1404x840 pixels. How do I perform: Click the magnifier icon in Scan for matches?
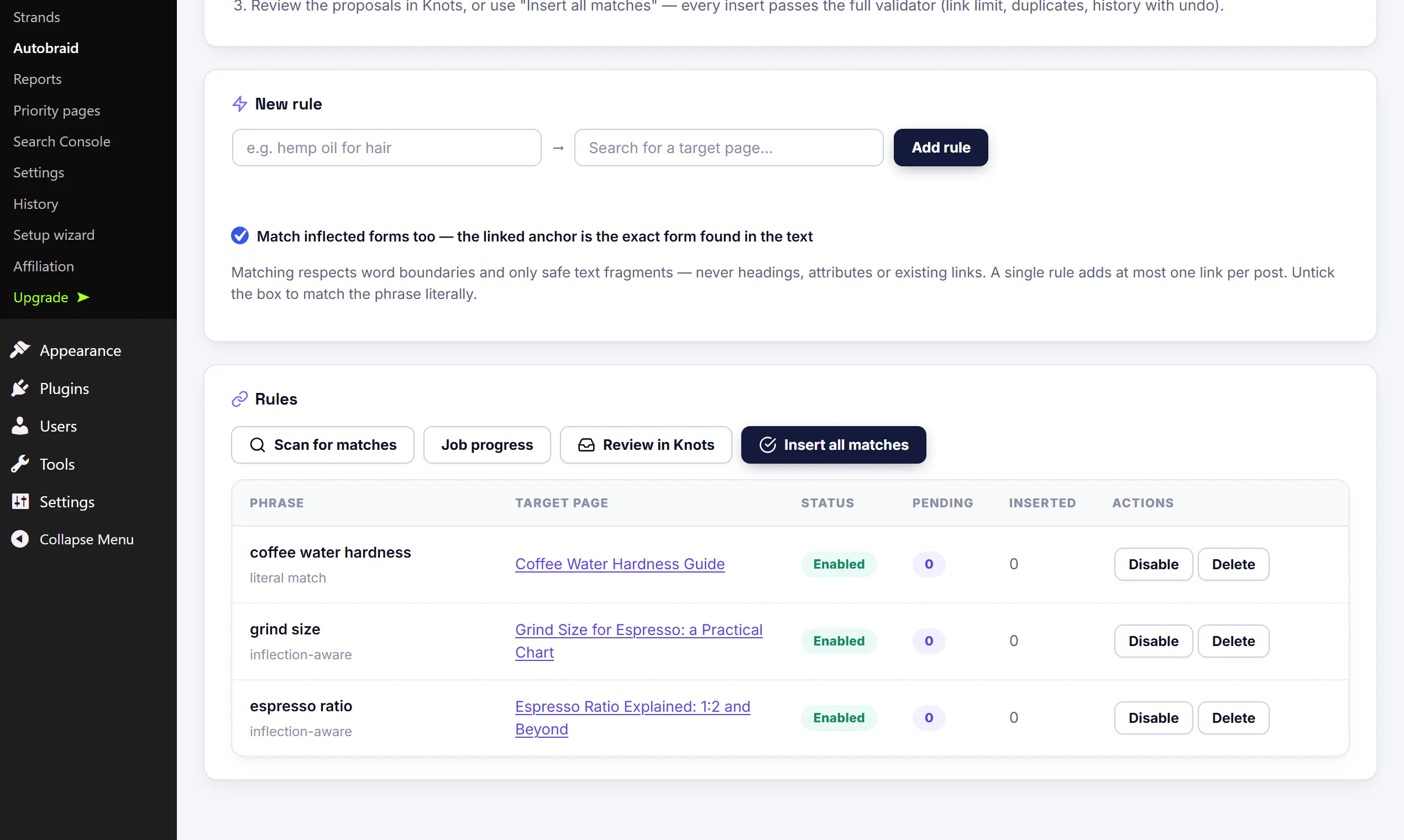click(258, 445)
